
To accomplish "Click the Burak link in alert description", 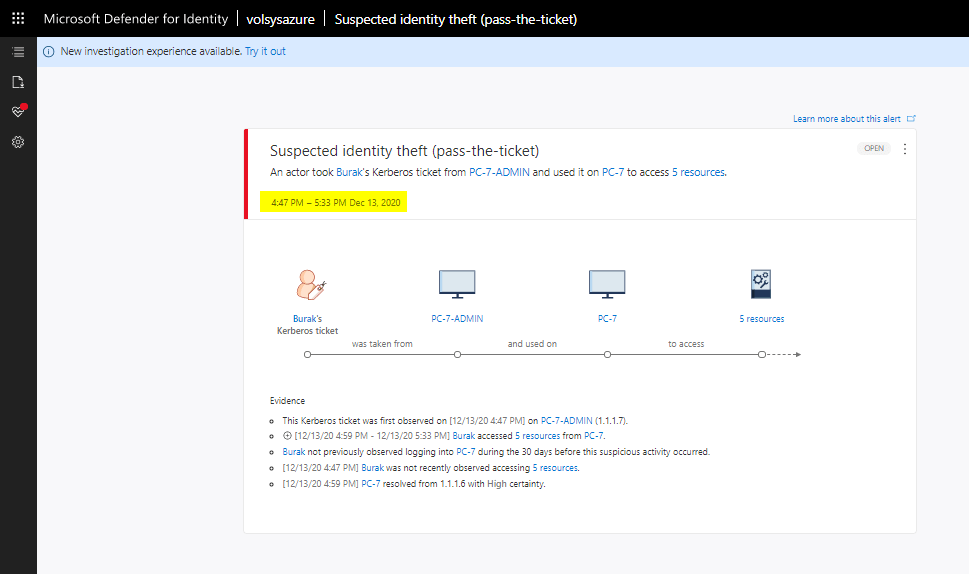I will coord(349,172).
